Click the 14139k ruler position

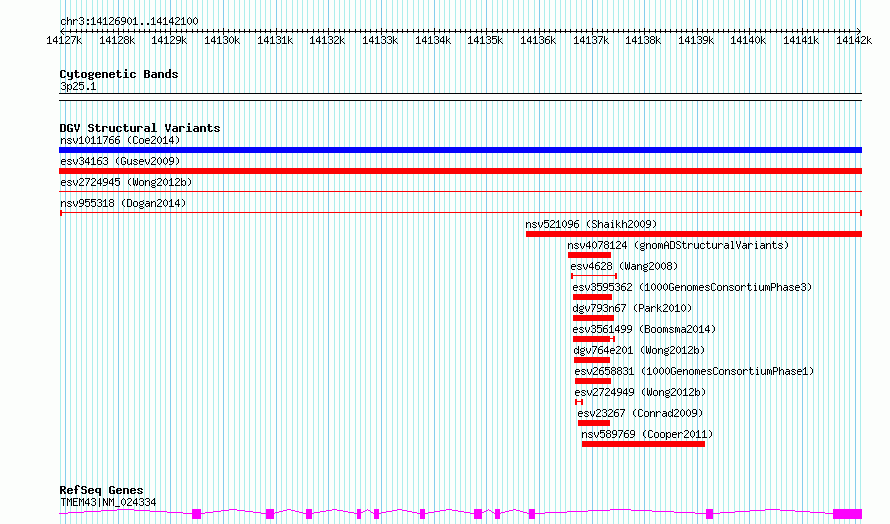(696, 40)
